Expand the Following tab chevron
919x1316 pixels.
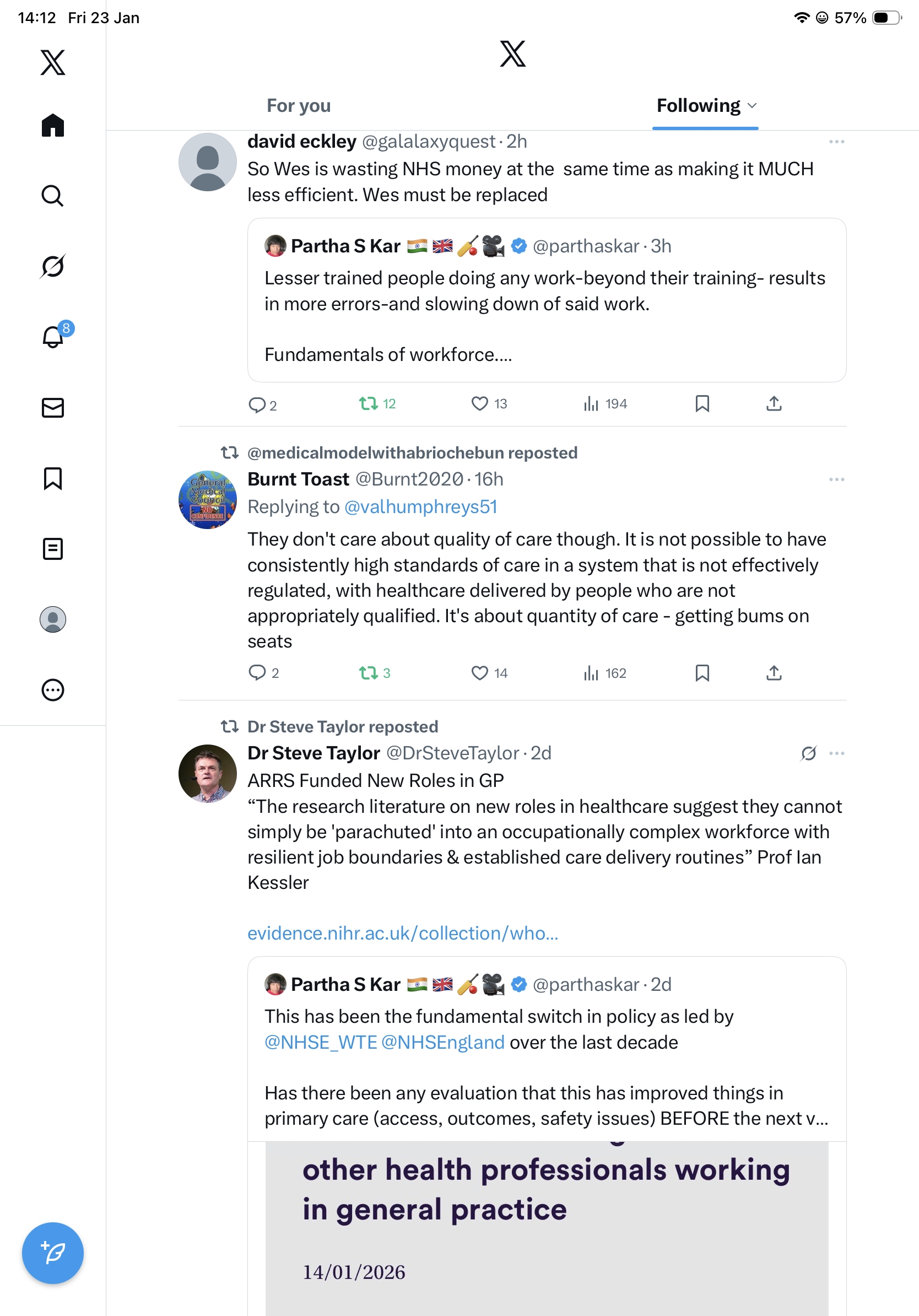(x=752, y=105)
